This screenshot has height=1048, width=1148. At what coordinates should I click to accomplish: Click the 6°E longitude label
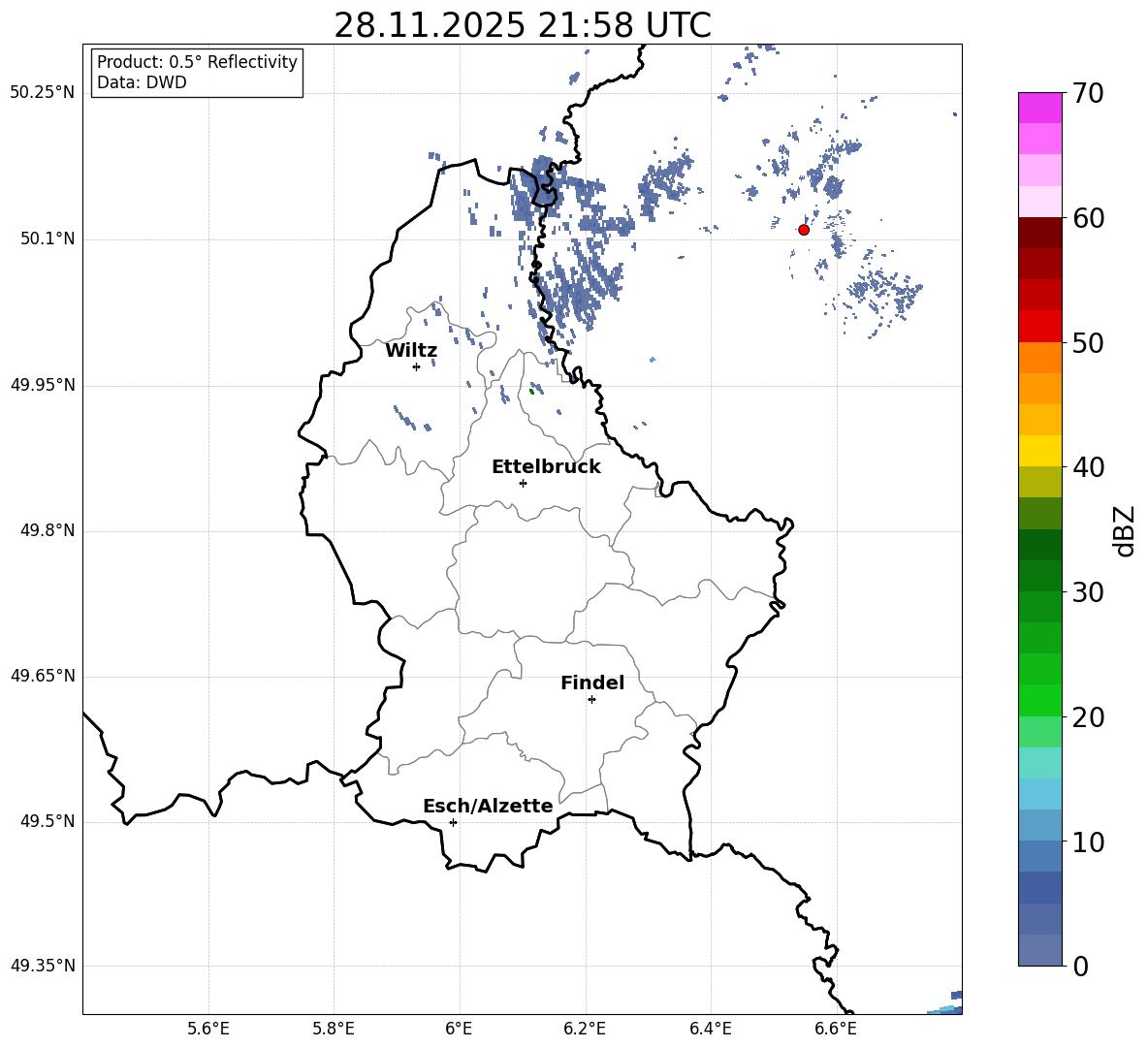click(459, 1029)
